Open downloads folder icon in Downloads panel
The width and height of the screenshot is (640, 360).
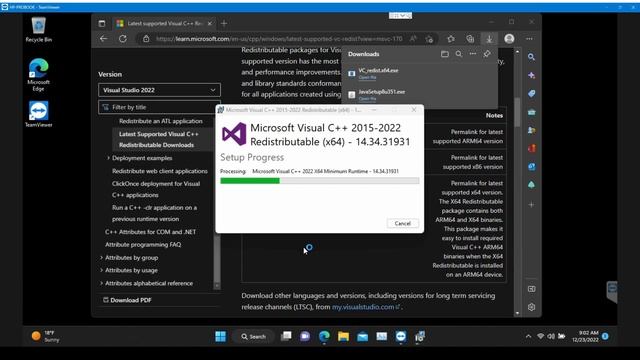[445, 54]
